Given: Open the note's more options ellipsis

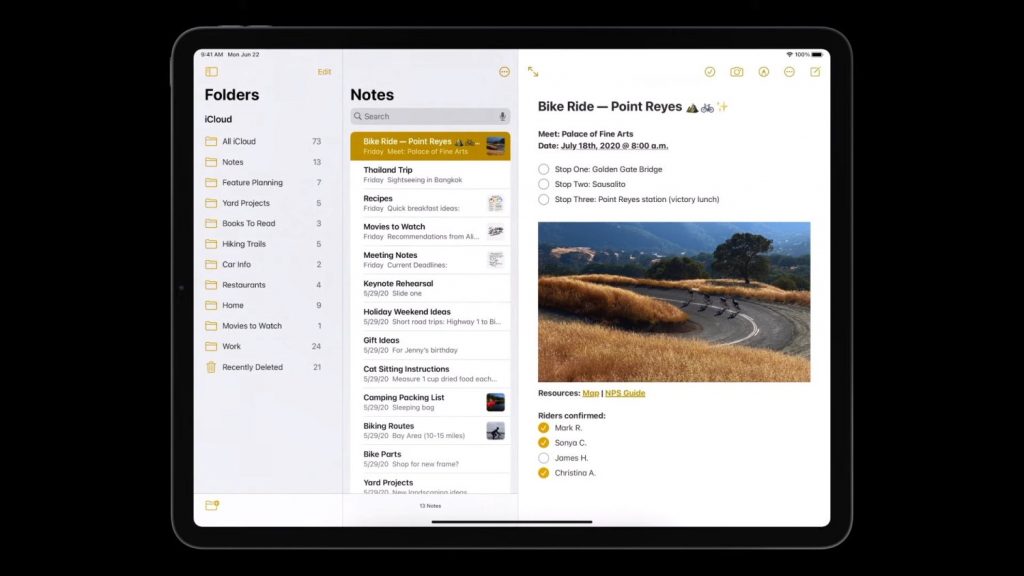Looking at the screenshot, I should [790, 72].
